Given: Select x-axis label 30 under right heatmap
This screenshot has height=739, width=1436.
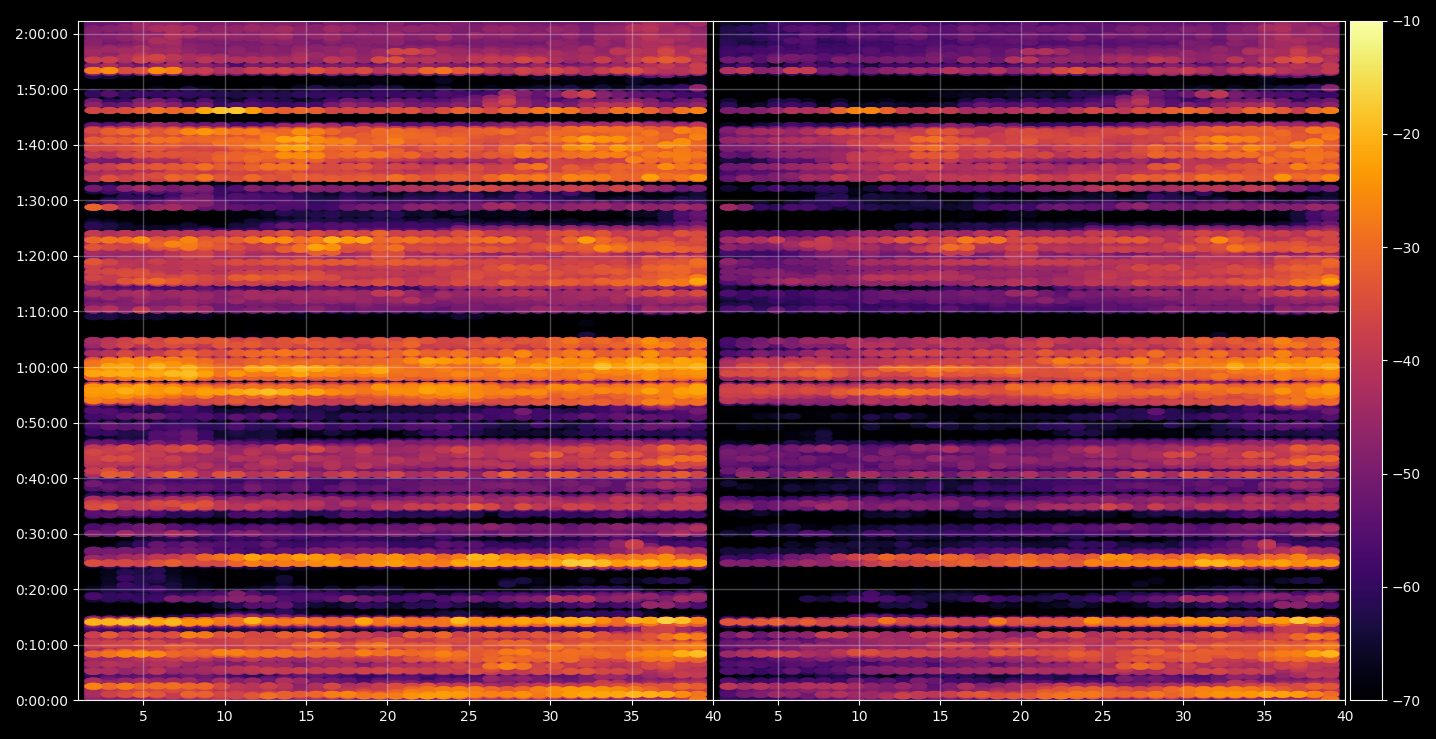Looking at the screenshot, I should (1183, 716).
